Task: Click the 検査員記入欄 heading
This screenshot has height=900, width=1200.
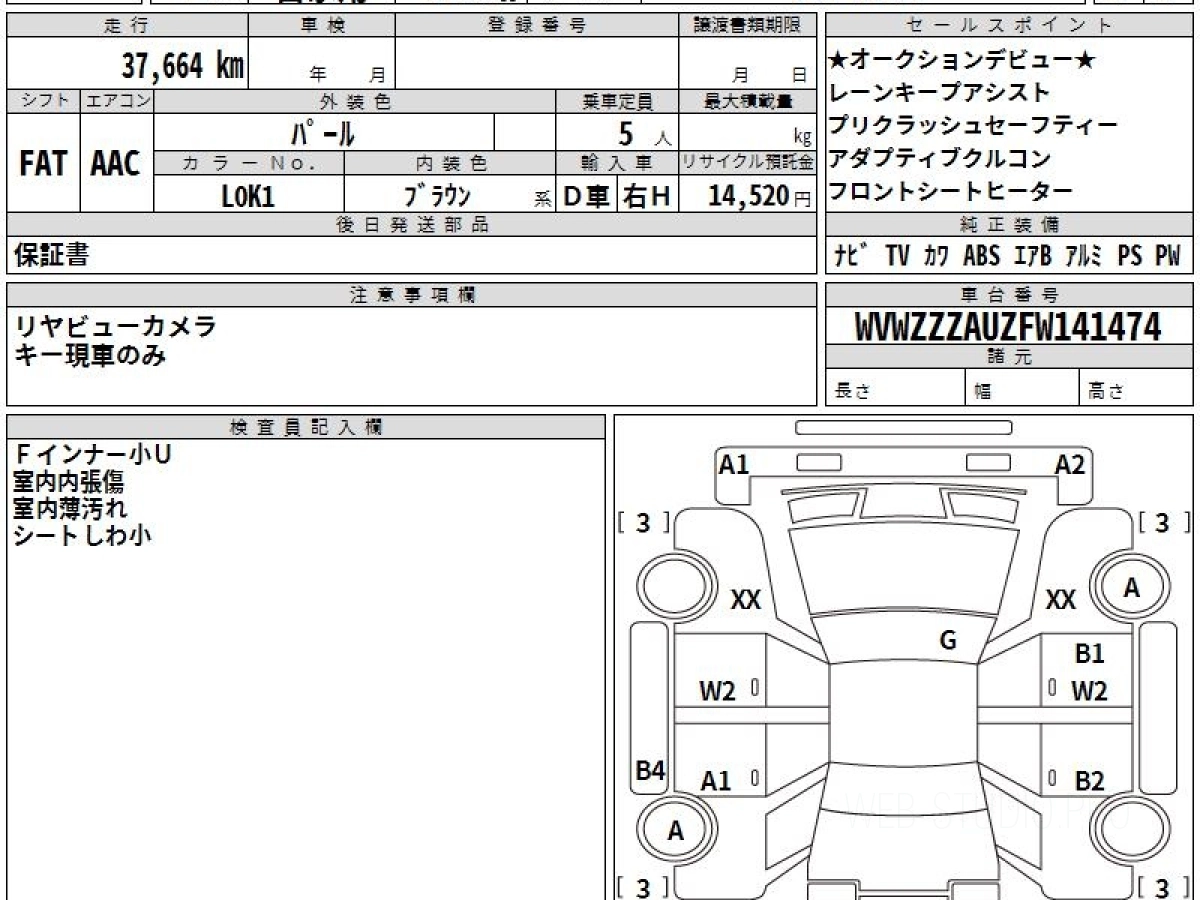Action: coord(306,426)
